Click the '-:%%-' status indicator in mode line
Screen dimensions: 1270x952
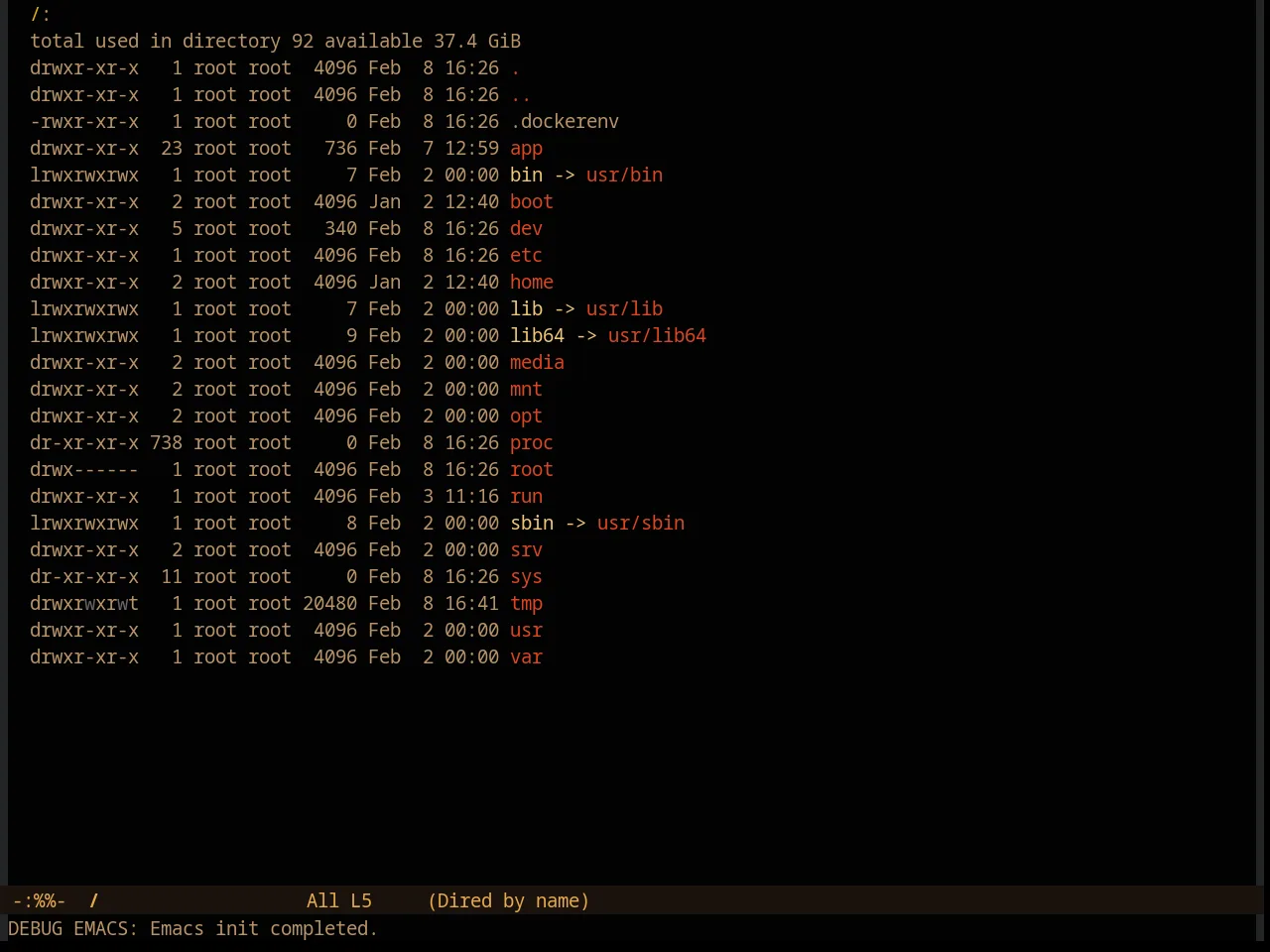[x=40, y=900]
